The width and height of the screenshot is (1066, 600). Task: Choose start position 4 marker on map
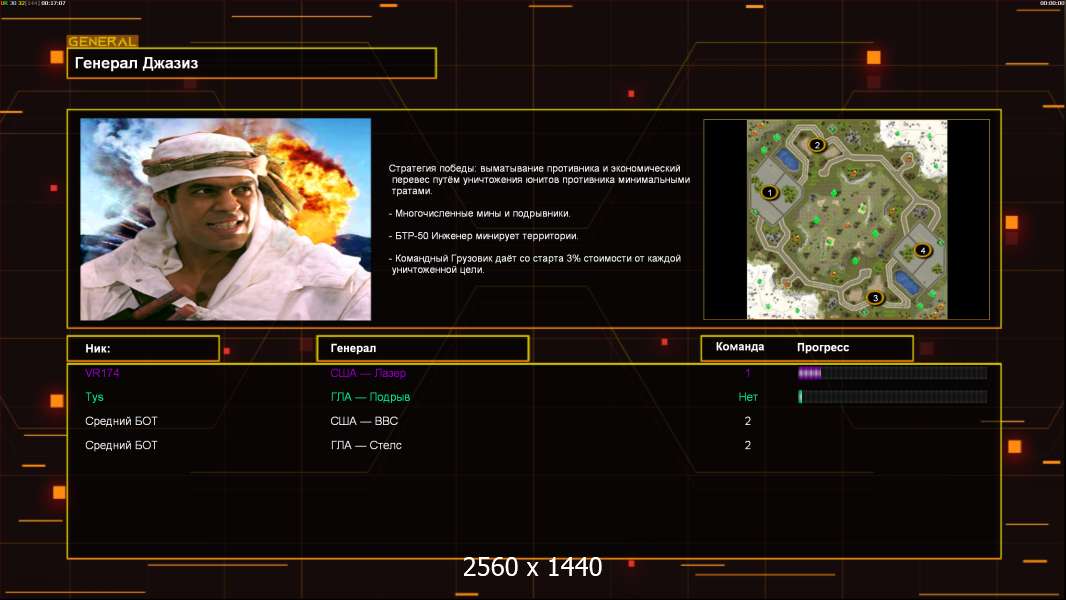click(x=922, y=250)
